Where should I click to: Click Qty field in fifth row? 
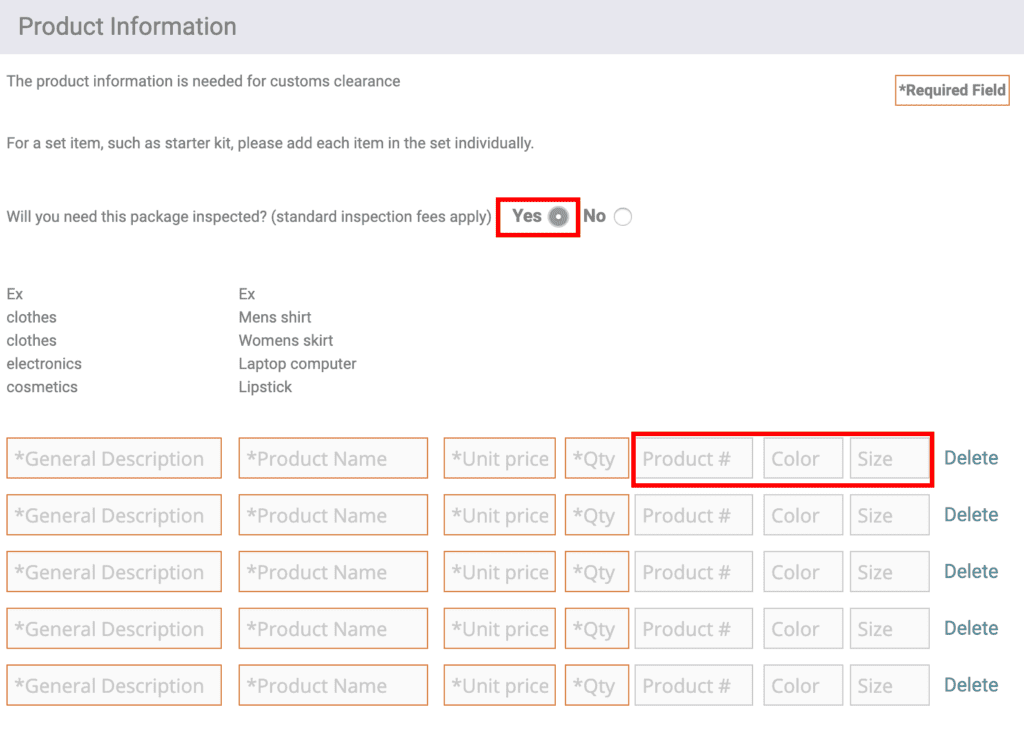point(597,686)
